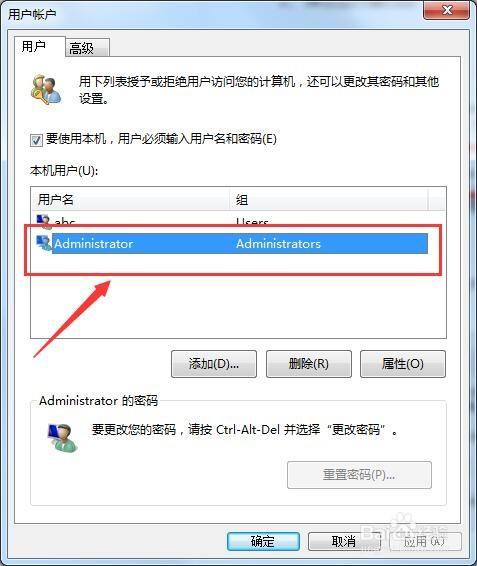
Task: Switch to the 高级 tab
Action: point(87,48)
